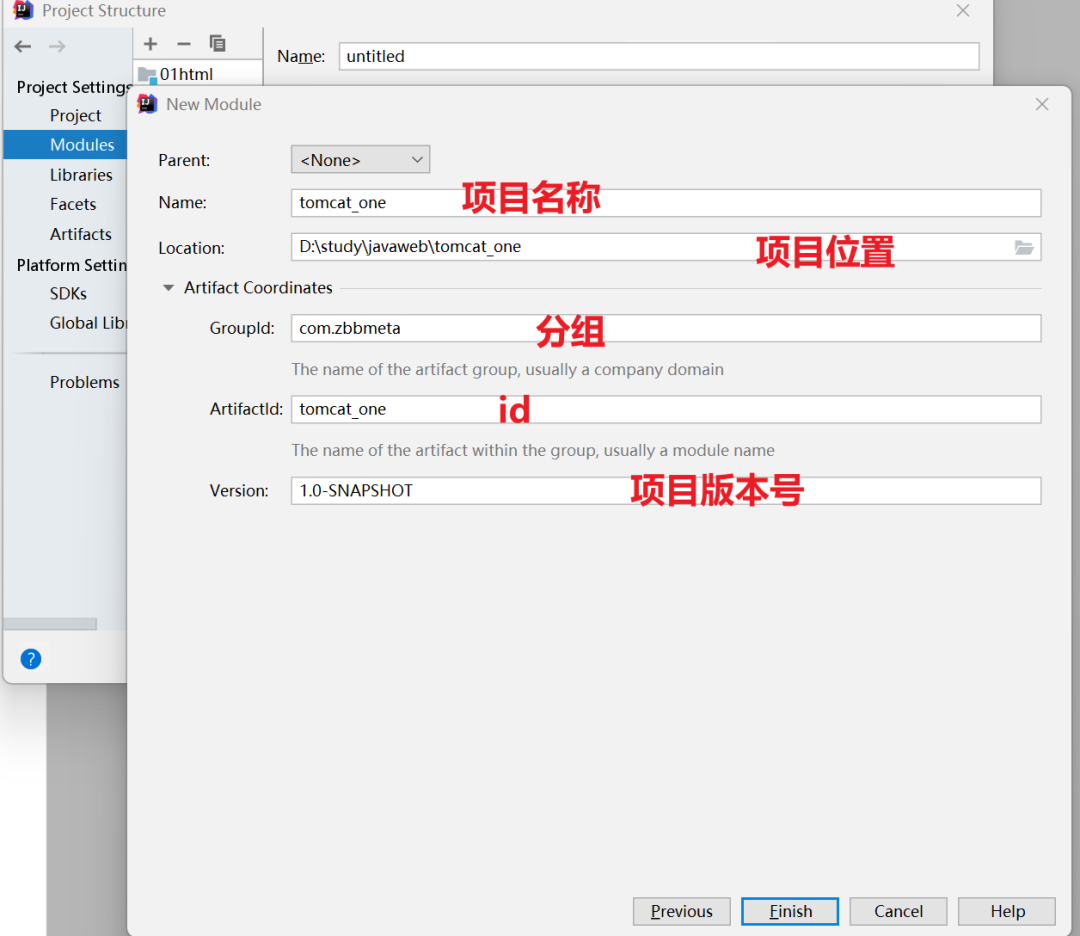
Task: Click the Finish button
Action: point(789,911)
